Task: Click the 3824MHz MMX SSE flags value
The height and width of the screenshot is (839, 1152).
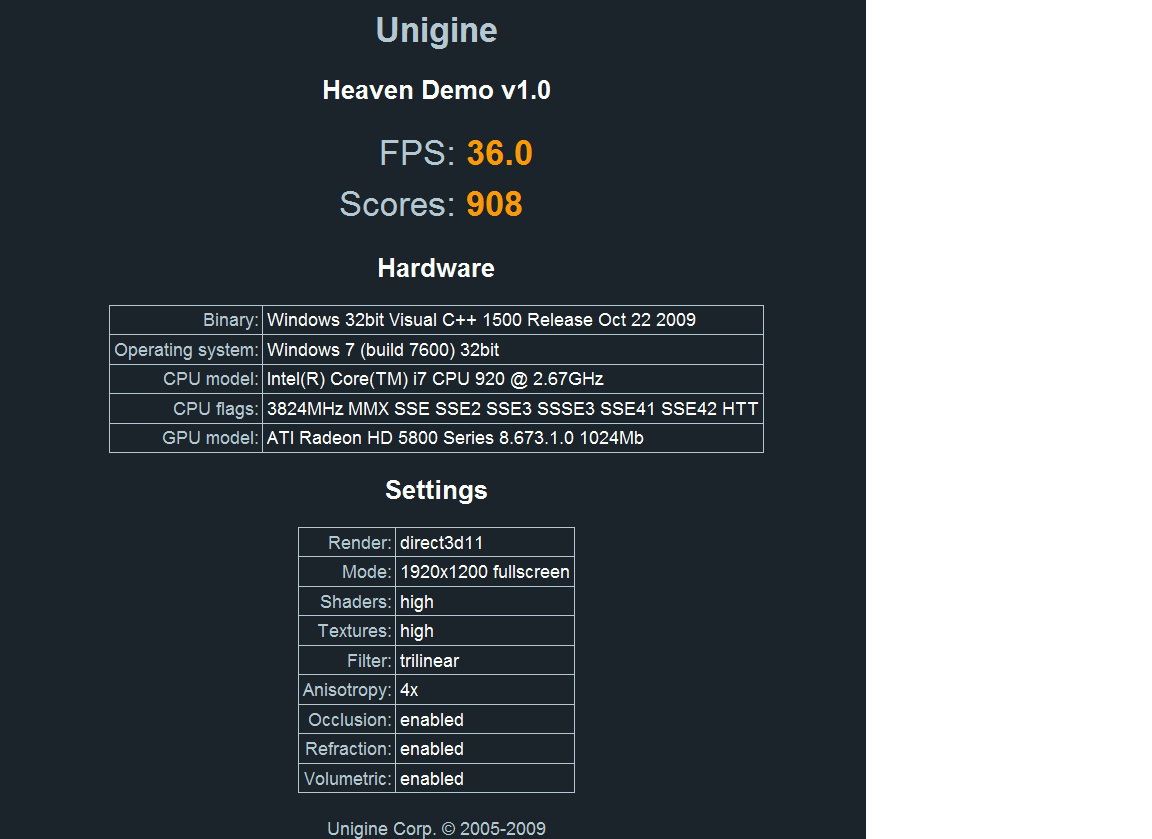Action: pos(513,408)
